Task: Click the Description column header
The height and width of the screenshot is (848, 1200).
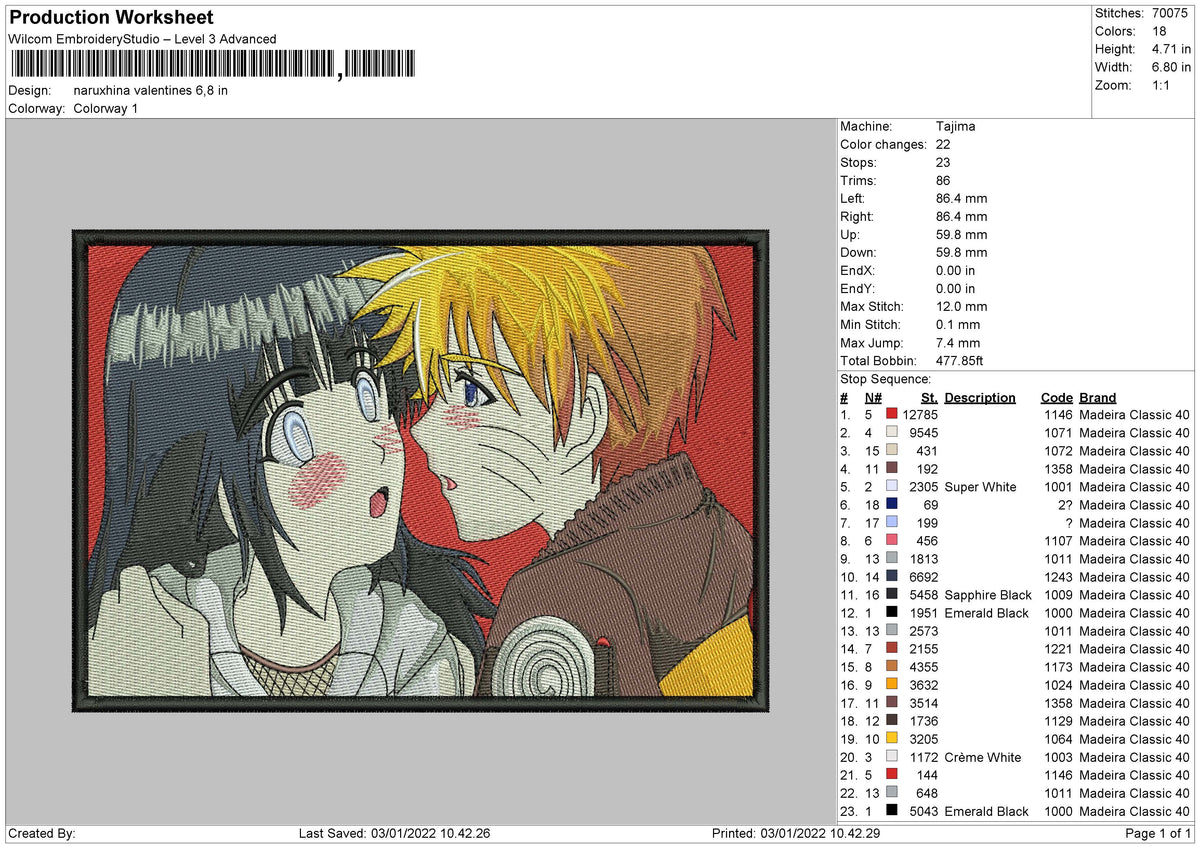Action: point(979,397)
